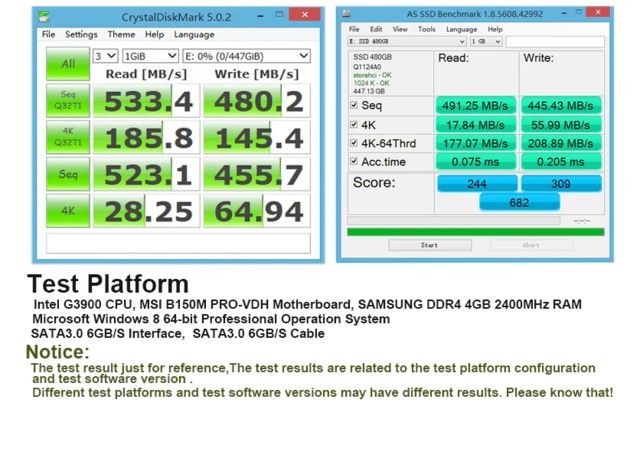The image size is (640, 452).
Task: Open Settings menu in CrystalDiskMark
Action: pos(81,34)
